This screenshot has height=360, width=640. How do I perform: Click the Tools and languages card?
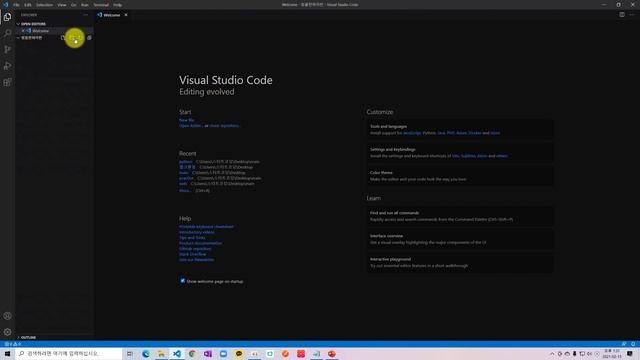460,129
